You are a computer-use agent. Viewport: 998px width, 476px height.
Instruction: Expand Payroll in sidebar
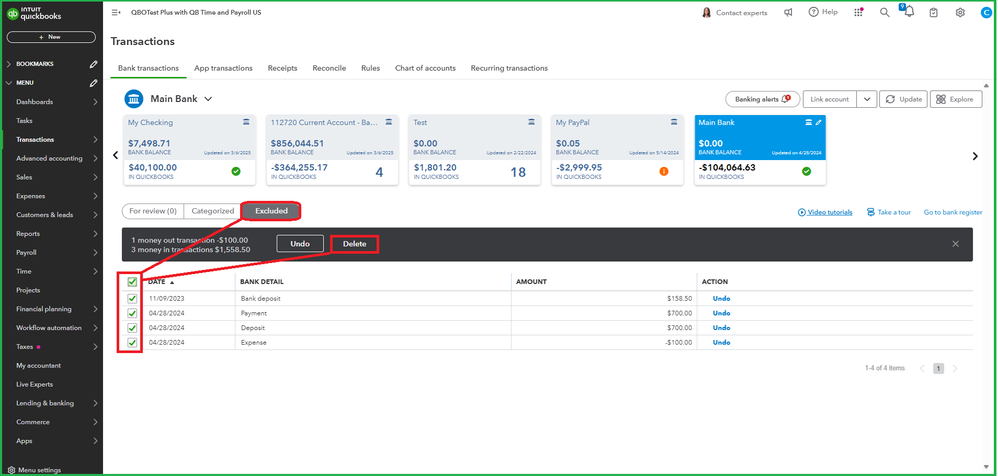tap(95, 253)
